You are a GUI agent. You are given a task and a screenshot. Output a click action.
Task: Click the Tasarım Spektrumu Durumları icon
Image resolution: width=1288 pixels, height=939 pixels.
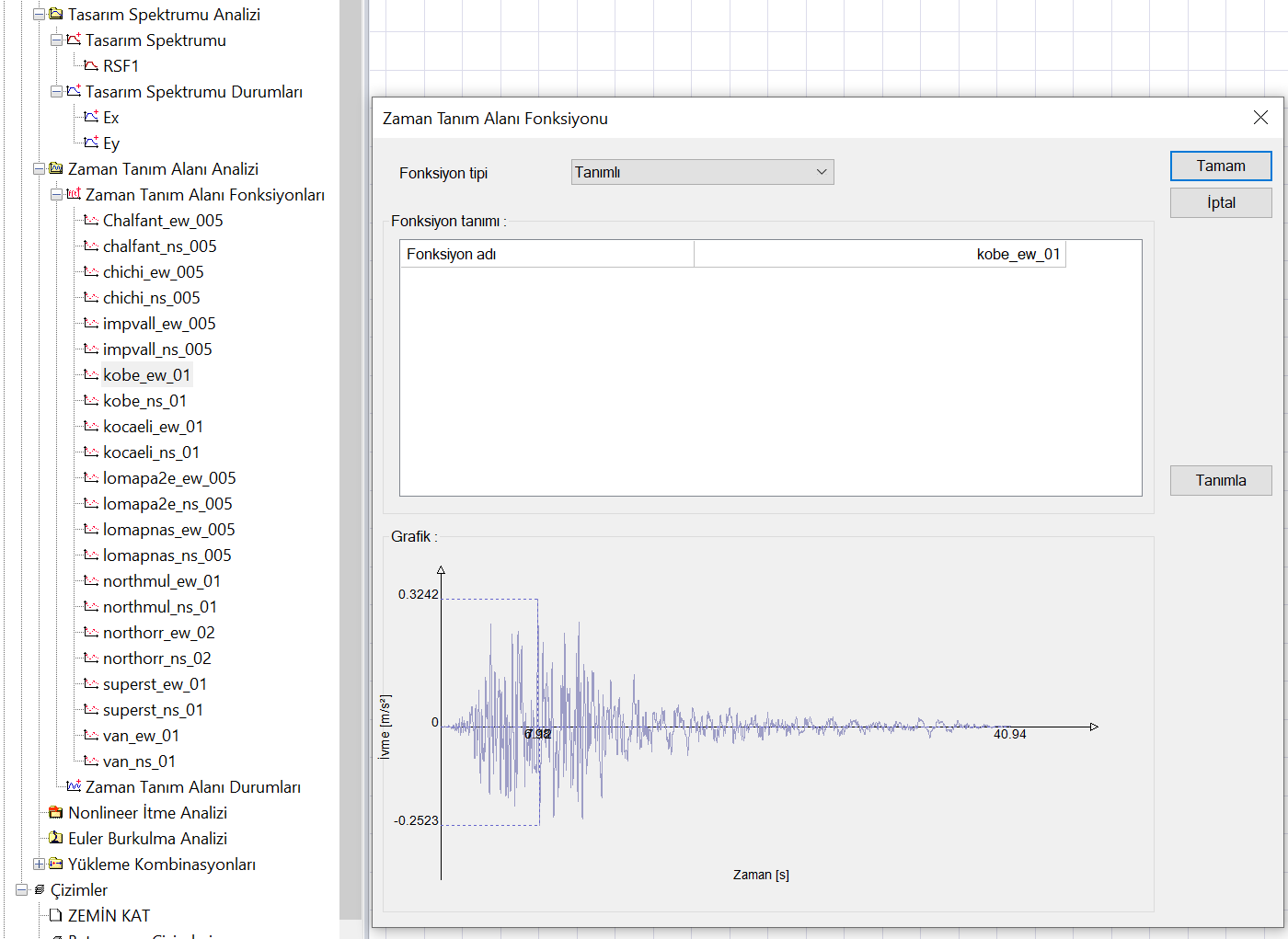(74, 91)
